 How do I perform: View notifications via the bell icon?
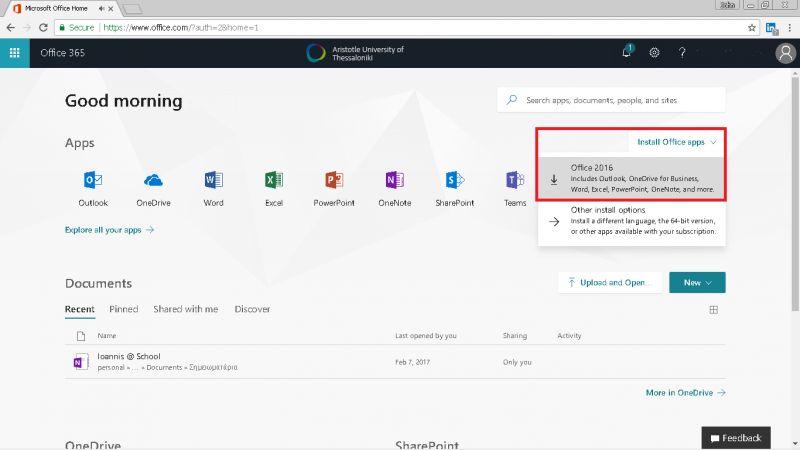(627, 52)
